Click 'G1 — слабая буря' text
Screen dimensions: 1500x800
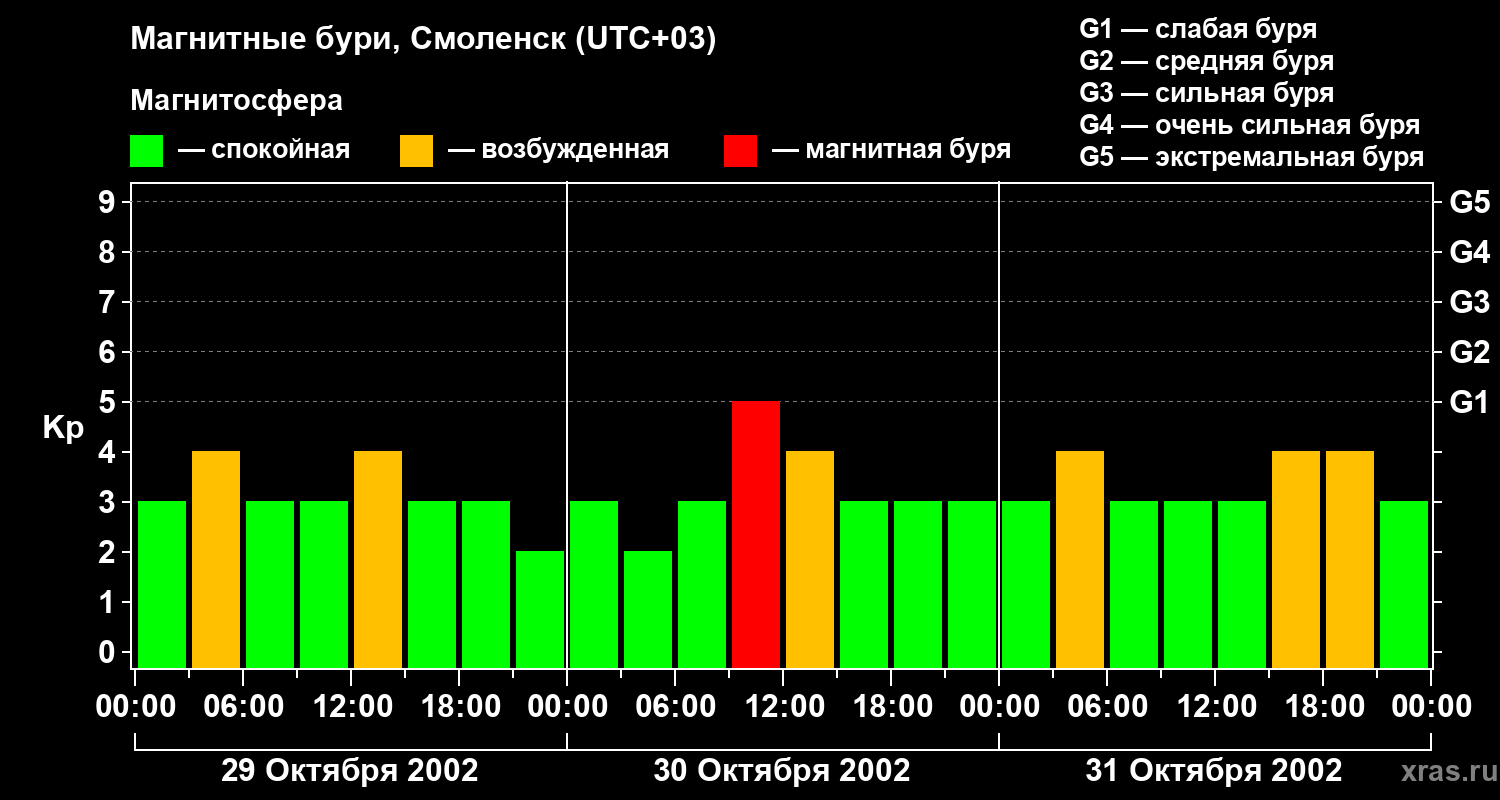pyautogui.click(x=1198, y=28)
